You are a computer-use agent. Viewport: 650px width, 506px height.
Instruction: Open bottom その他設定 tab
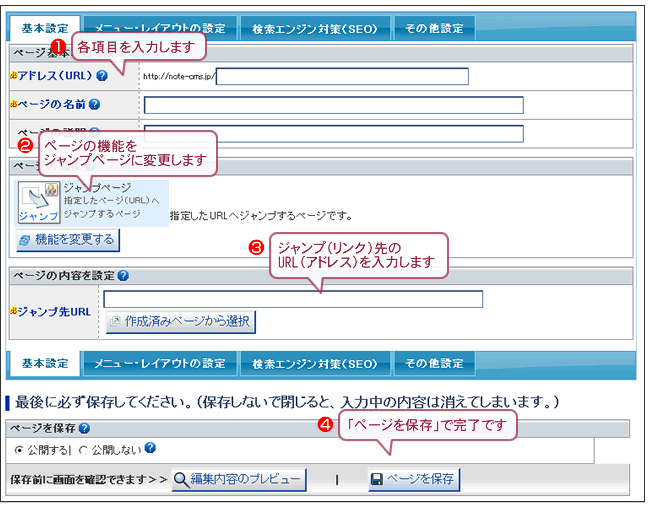click(x=434, y=363)
